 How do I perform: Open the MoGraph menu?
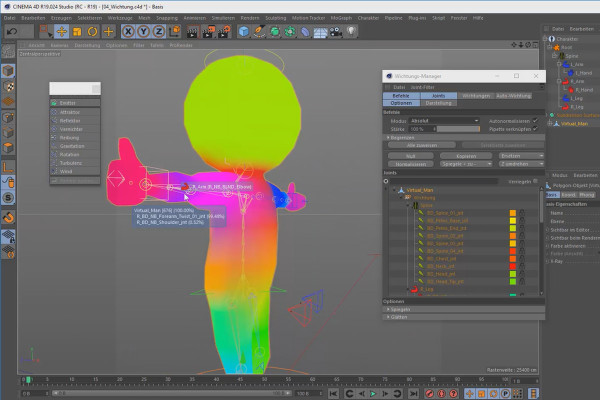point(341,18)
